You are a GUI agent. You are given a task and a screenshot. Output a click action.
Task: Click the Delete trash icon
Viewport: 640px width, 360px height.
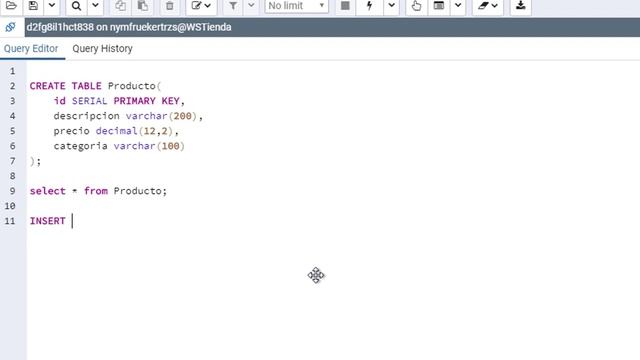(170, 6)
